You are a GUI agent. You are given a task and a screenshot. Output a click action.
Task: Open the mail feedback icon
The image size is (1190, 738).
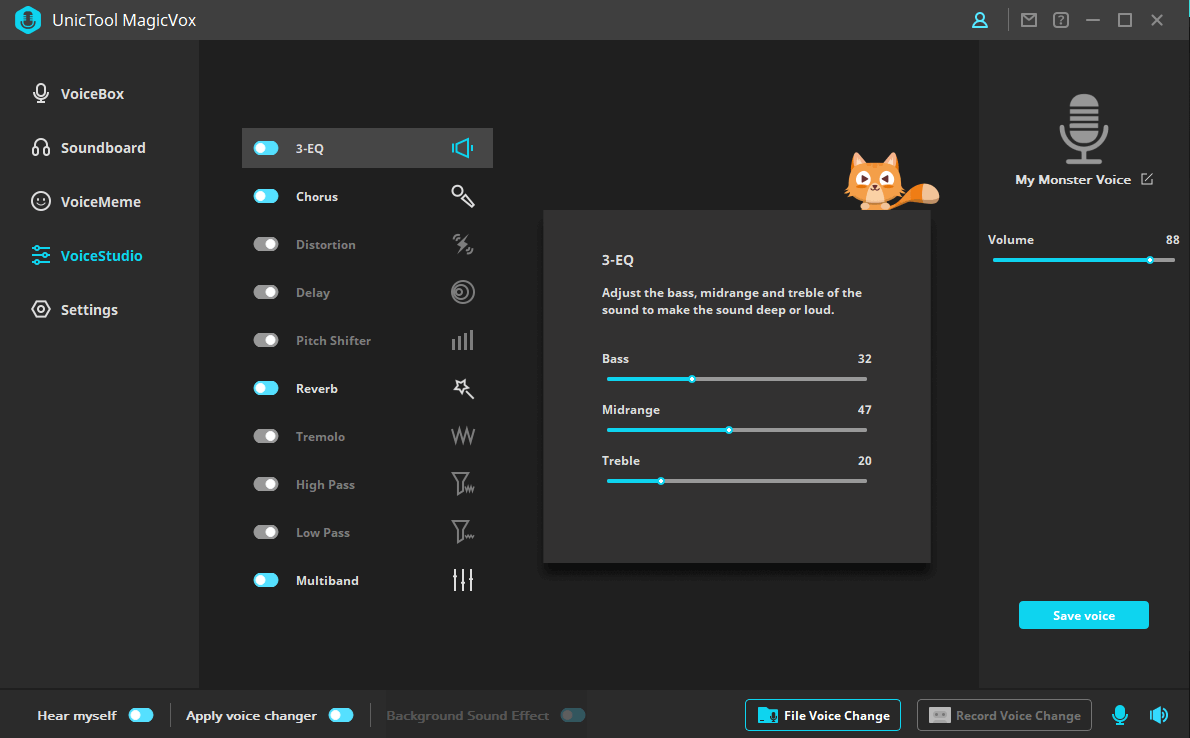[x=1029, y=20]
